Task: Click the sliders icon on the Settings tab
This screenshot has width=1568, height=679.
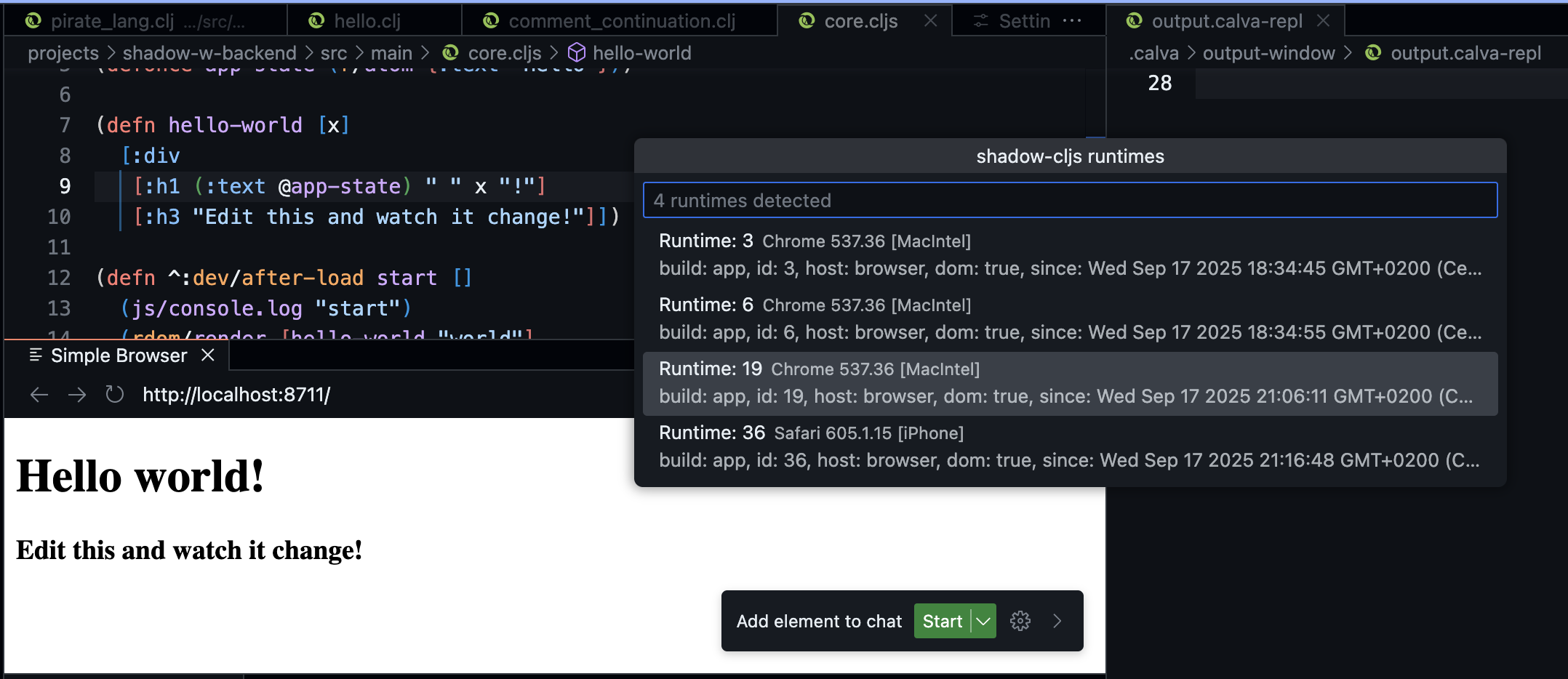Action: [980, 20]
